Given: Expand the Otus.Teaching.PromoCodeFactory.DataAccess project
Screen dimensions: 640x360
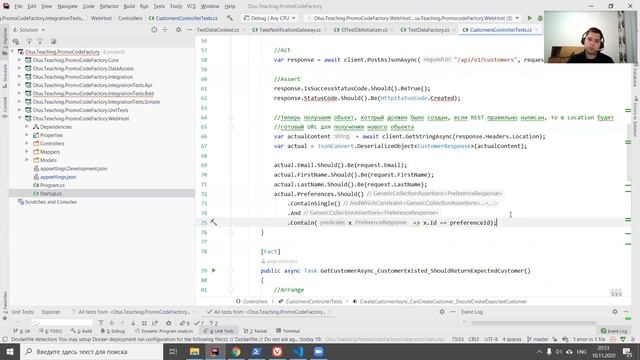Looking at the screenshot, I should click(19, 69).
